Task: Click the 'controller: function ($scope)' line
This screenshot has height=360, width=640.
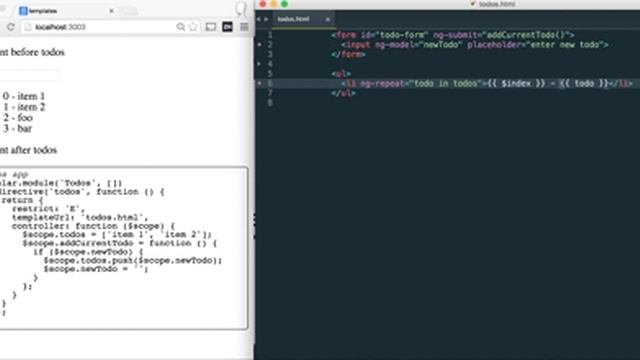Action: click(93, 226)
